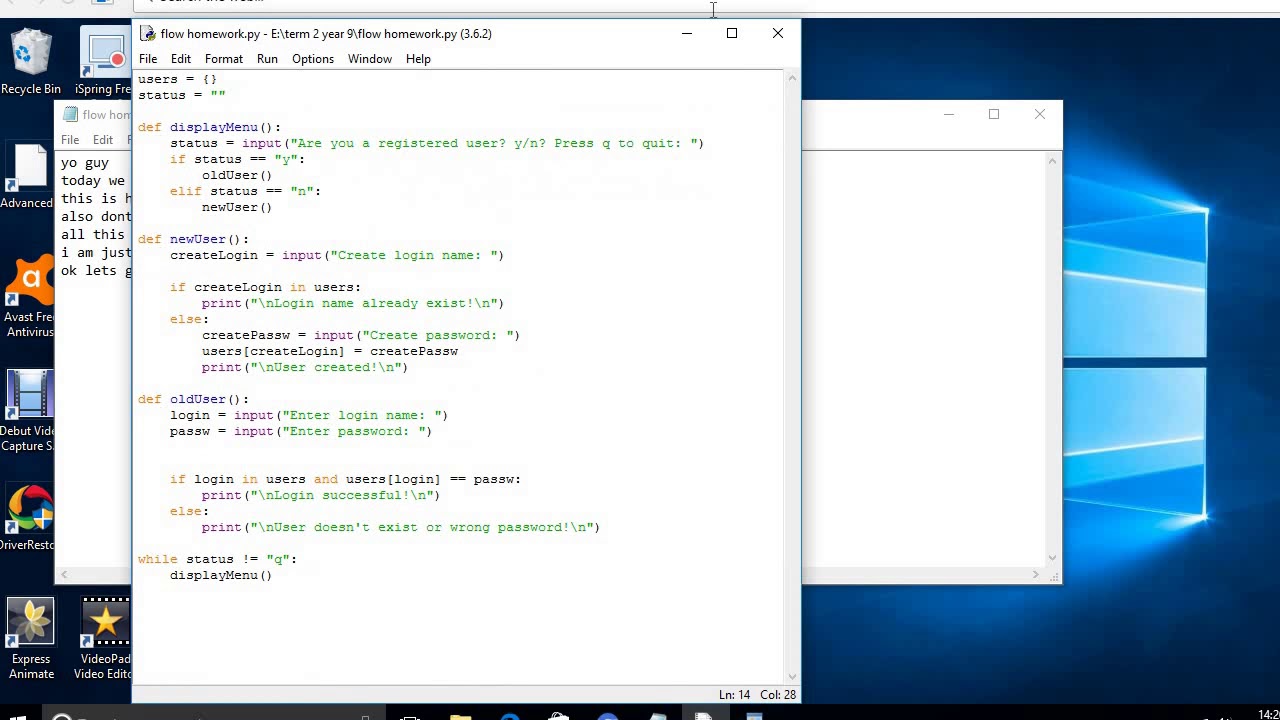Click the 'User doesn't exist or wrong password' line

[x=401, y=527]
